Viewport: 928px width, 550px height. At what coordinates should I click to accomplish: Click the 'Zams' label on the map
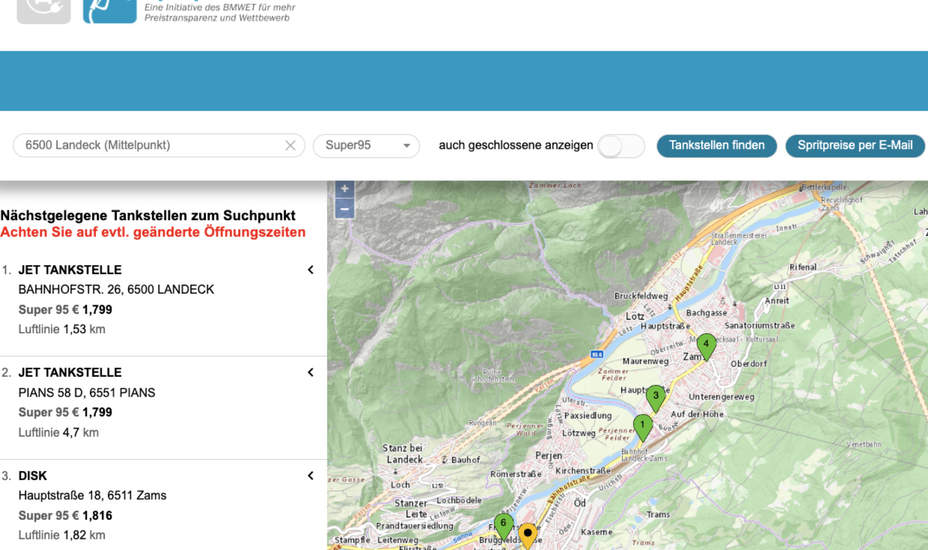693,357
